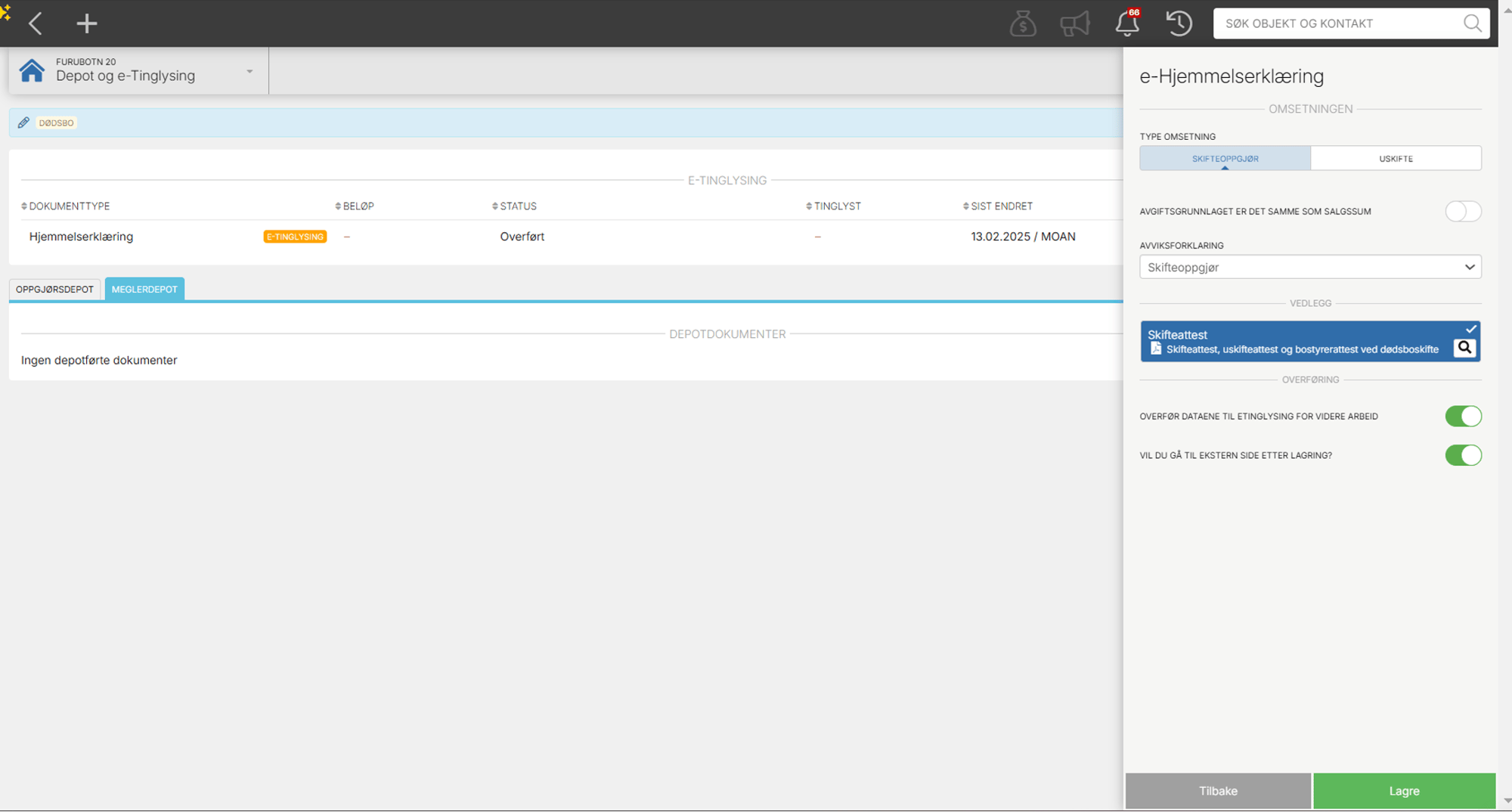Switch to OPPGJØRSDEPOT tab
Screen dimensions: 1512x812
pyautogui.click(x=54, y=290)
